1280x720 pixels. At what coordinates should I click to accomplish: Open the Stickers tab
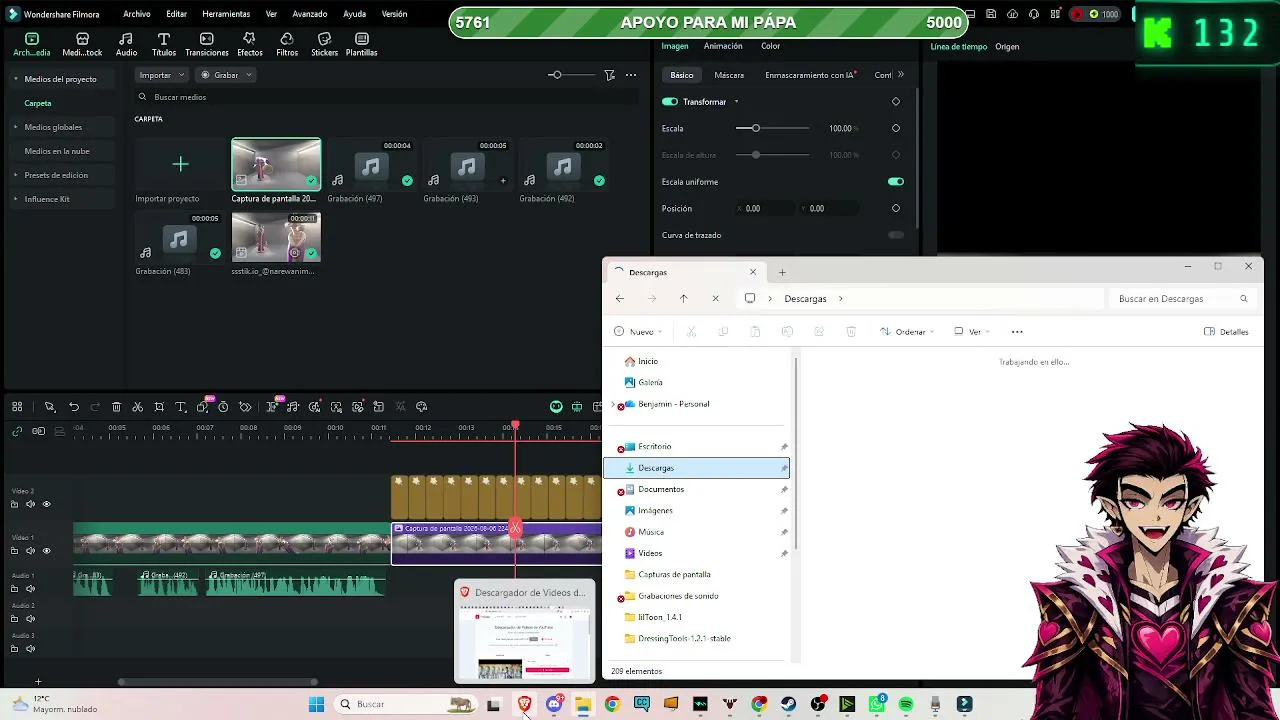(324, 45)
